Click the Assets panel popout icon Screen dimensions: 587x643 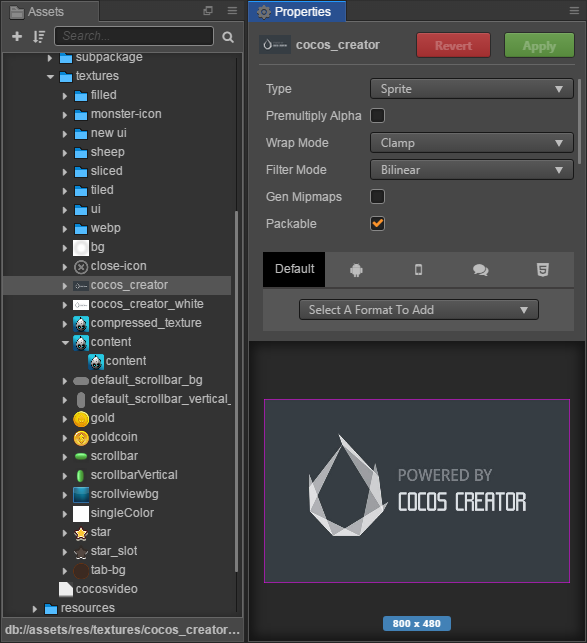(208, 11)
